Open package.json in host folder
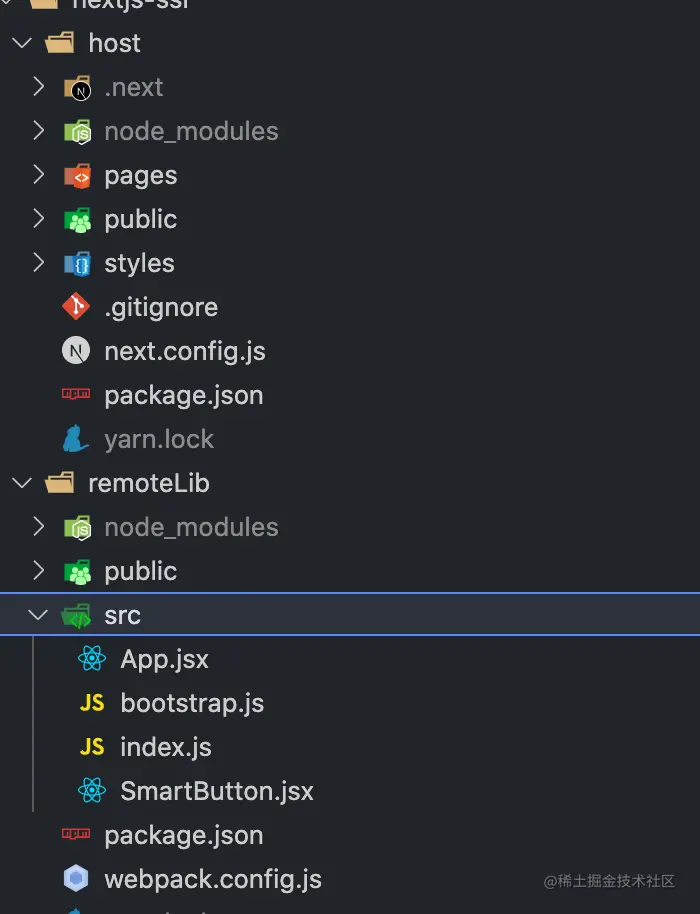 click(184, 396)
